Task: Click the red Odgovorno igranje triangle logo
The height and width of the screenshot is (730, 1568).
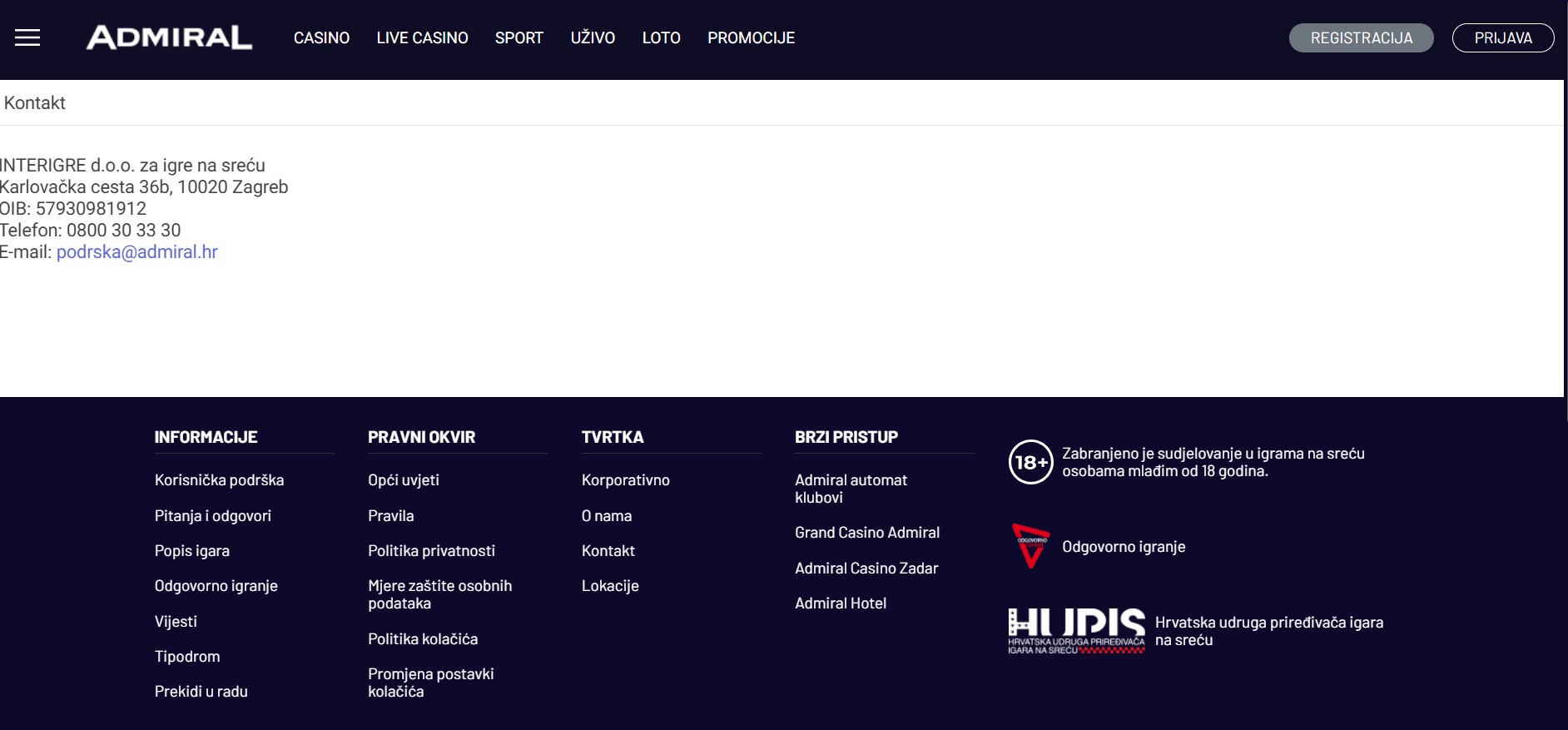Action: click(1030, 546)
